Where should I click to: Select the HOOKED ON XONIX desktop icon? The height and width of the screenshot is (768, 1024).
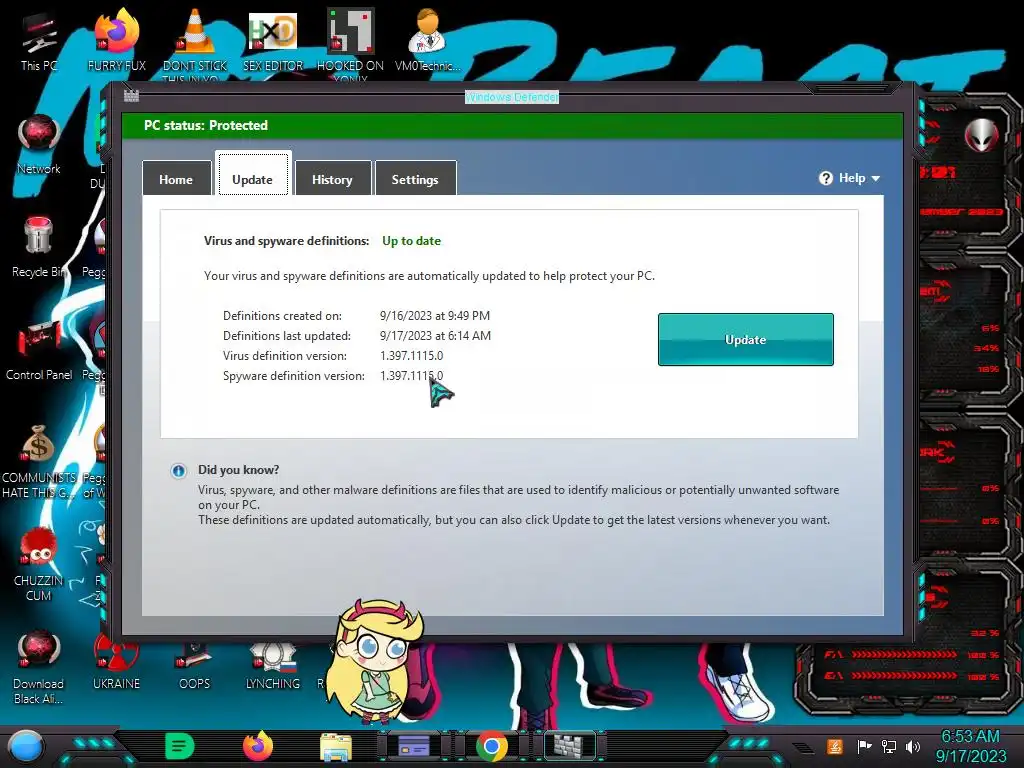[350, 44]
